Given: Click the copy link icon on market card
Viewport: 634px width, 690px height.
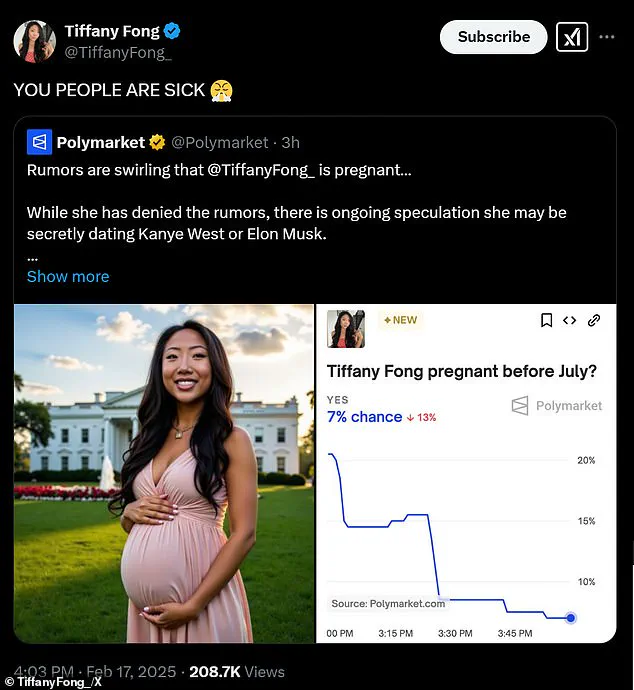Looking at the screenshot, I should pyautogui.click(x=594, y=321).
